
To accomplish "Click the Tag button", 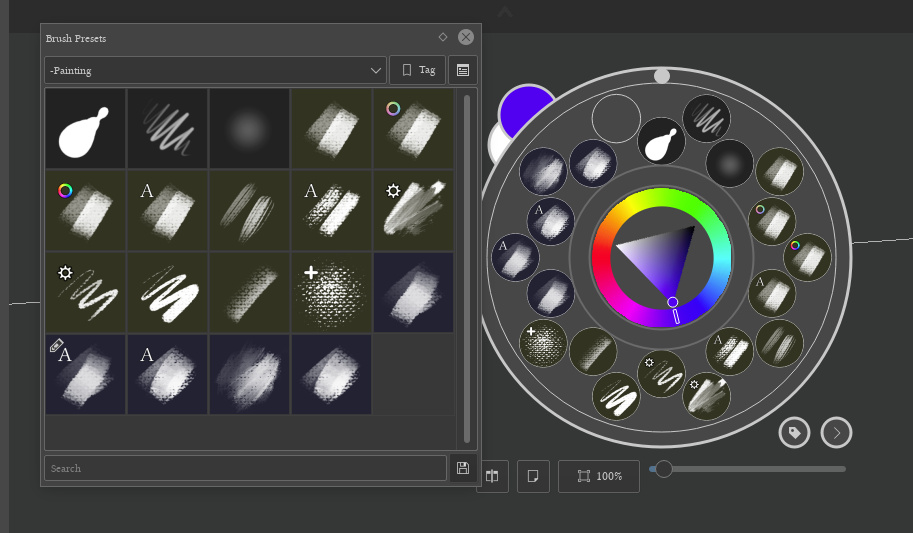I will (x=417, y=70).
